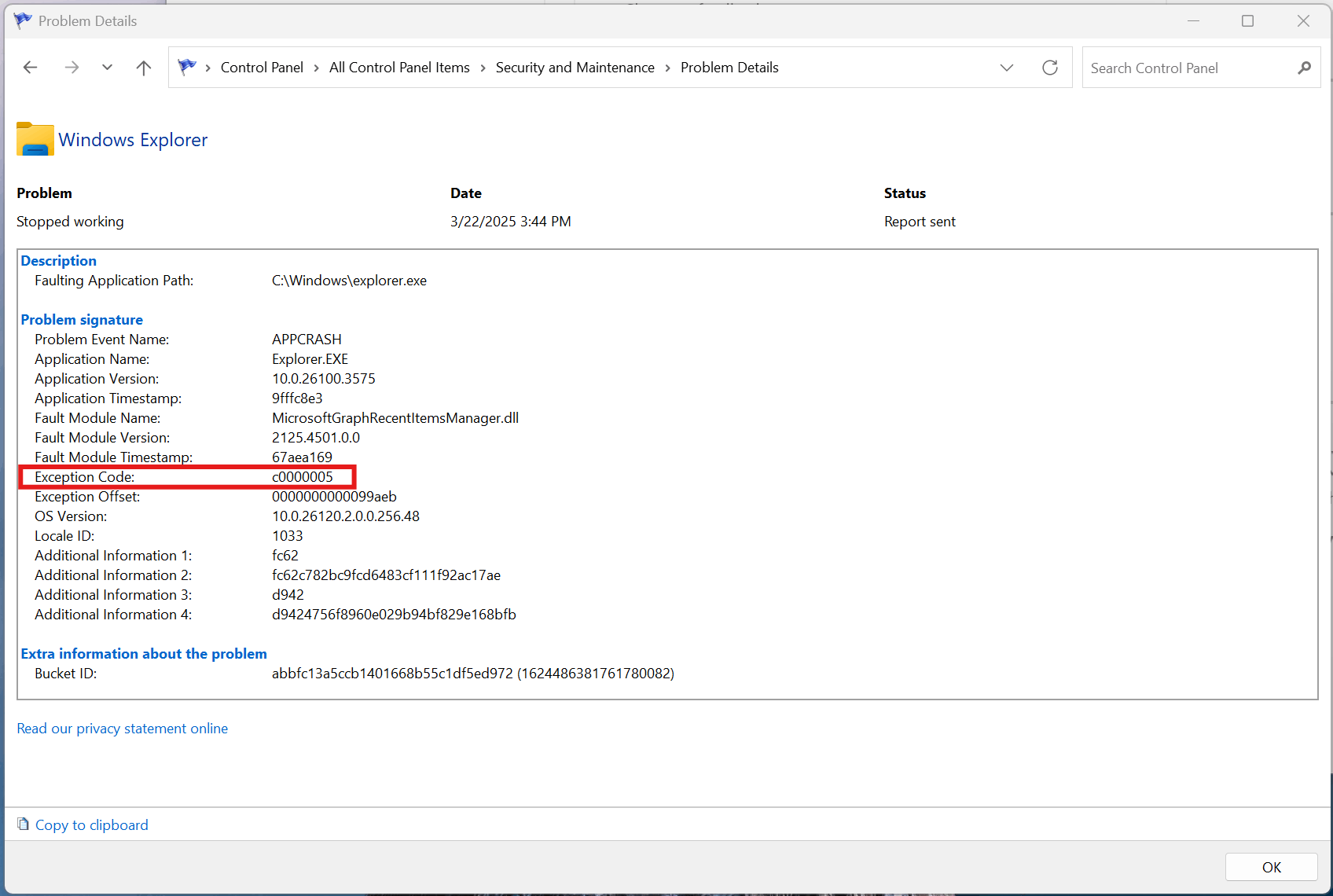Click the flag icon in address bar
The width and height of the screenshot is (1333, 896).
pos(187,67)
